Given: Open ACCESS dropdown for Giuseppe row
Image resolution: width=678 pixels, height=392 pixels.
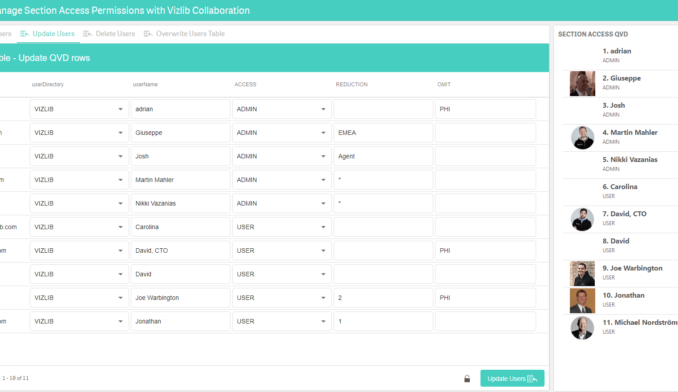Looking at the screenshot, I should 282,133.
